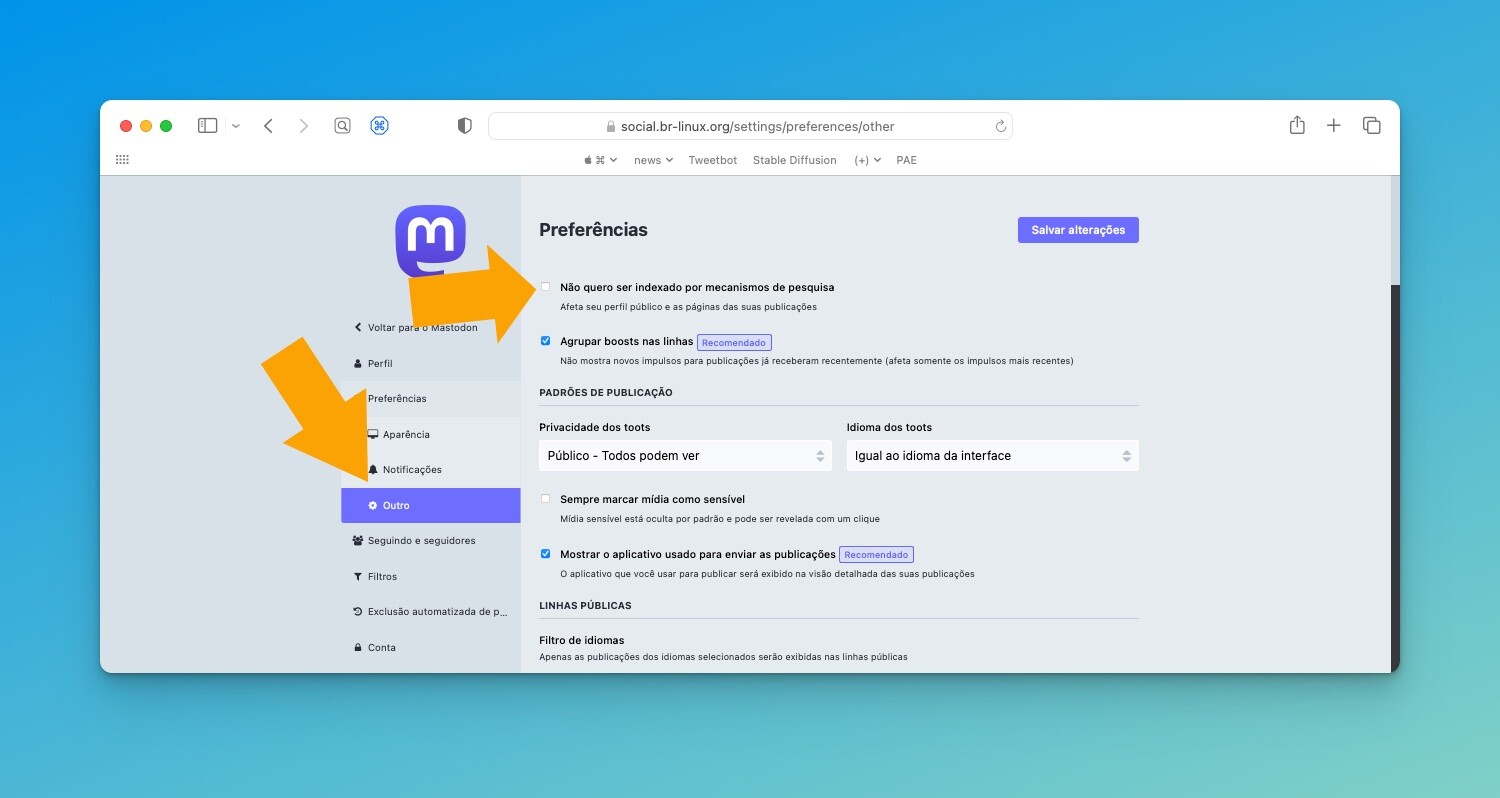Open the Tweetbot bookmark in the favorites bar

(x=712, y=160)
